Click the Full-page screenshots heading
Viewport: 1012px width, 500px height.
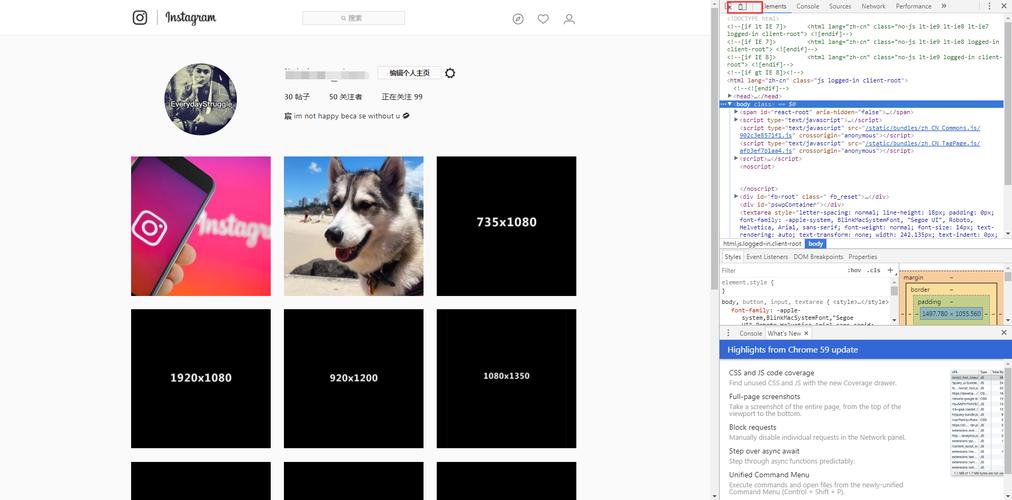(x=764, y=397)
